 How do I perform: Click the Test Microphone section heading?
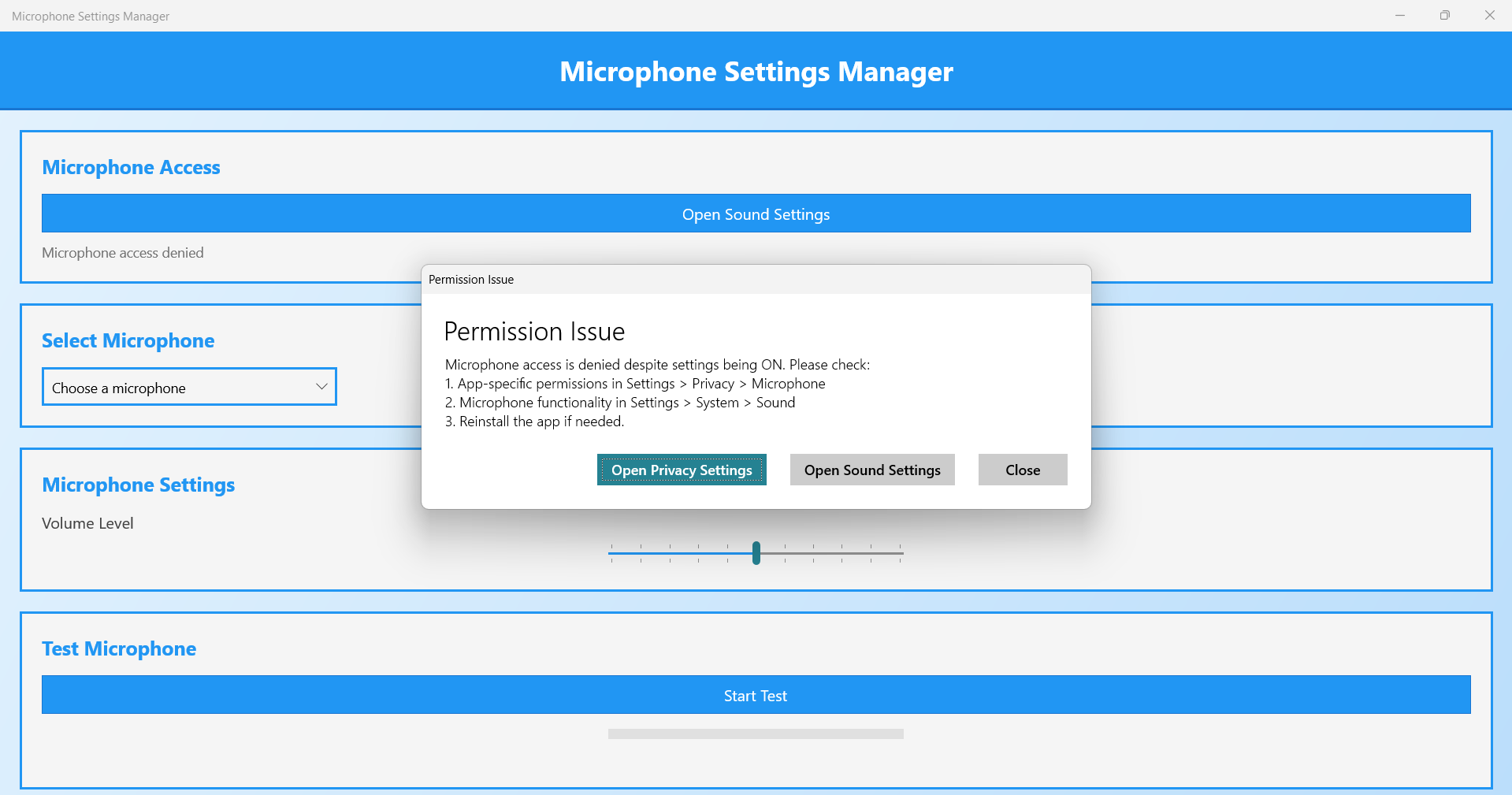pyautogui.click(x=119, y=648)
